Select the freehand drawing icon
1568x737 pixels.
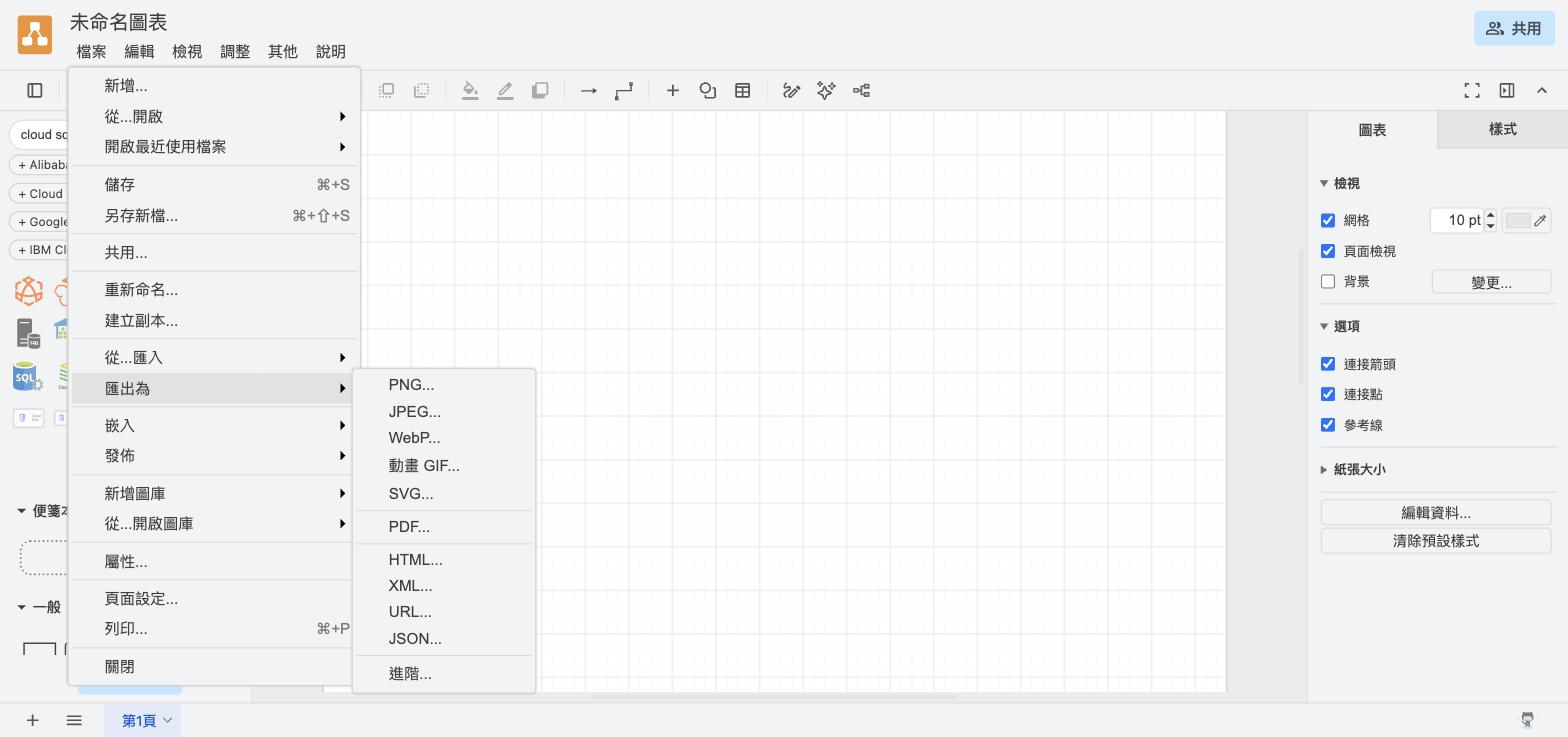791,91
